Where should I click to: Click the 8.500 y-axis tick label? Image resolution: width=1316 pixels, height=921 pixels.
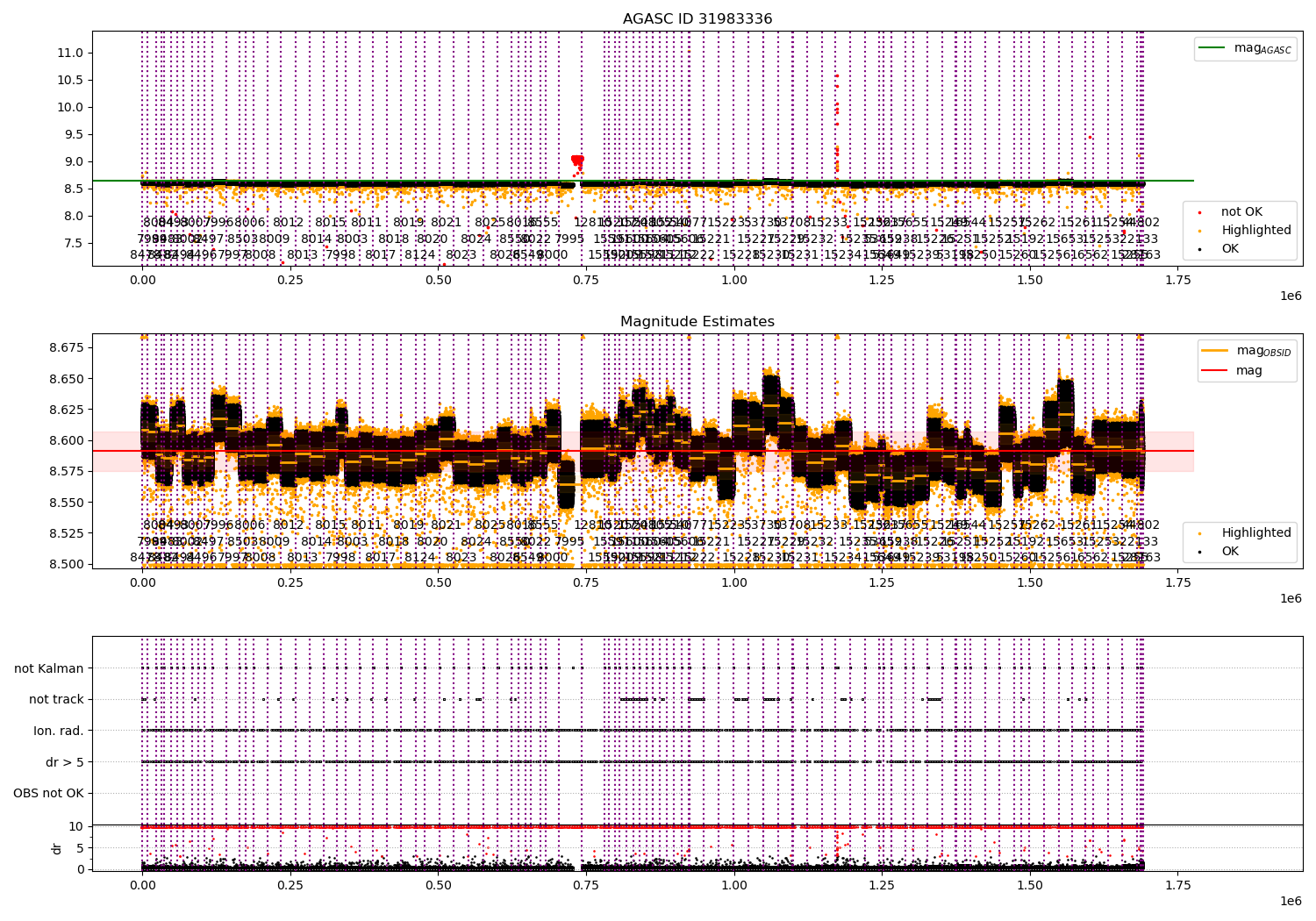click(67, 564)
